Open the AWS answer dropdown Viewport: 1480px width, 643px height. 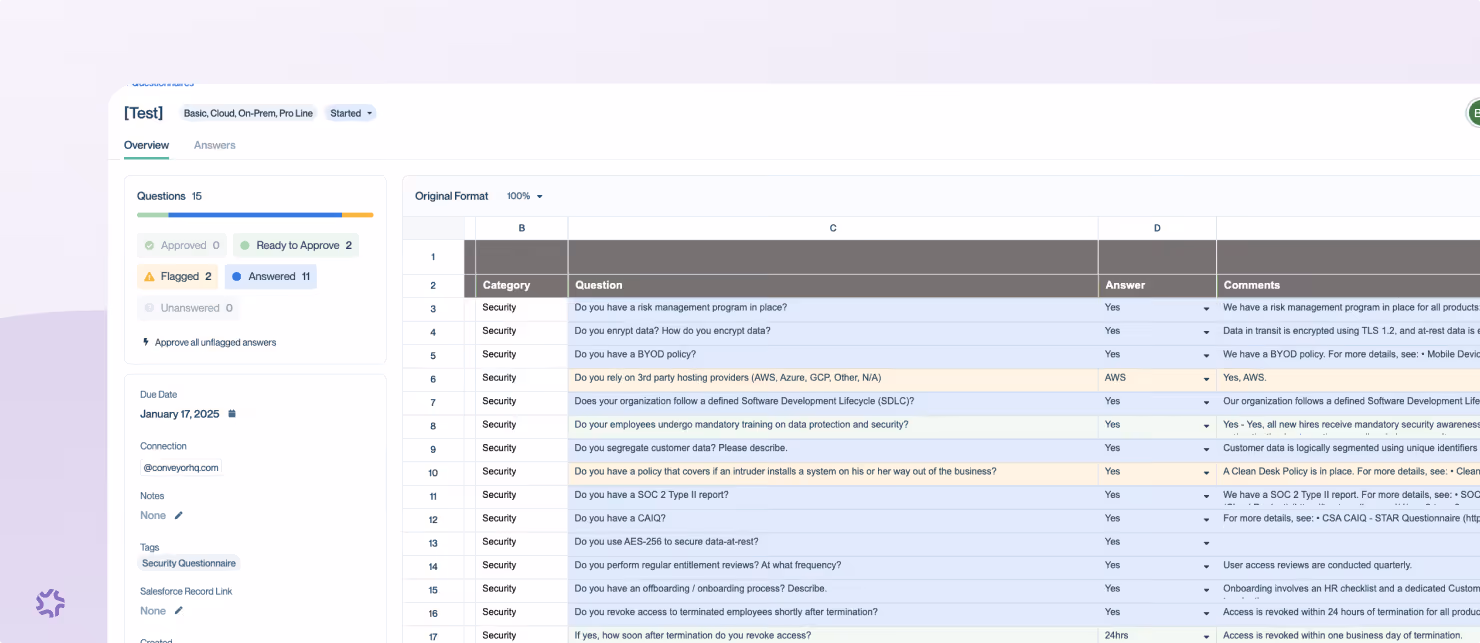(x=1206, y=378)
